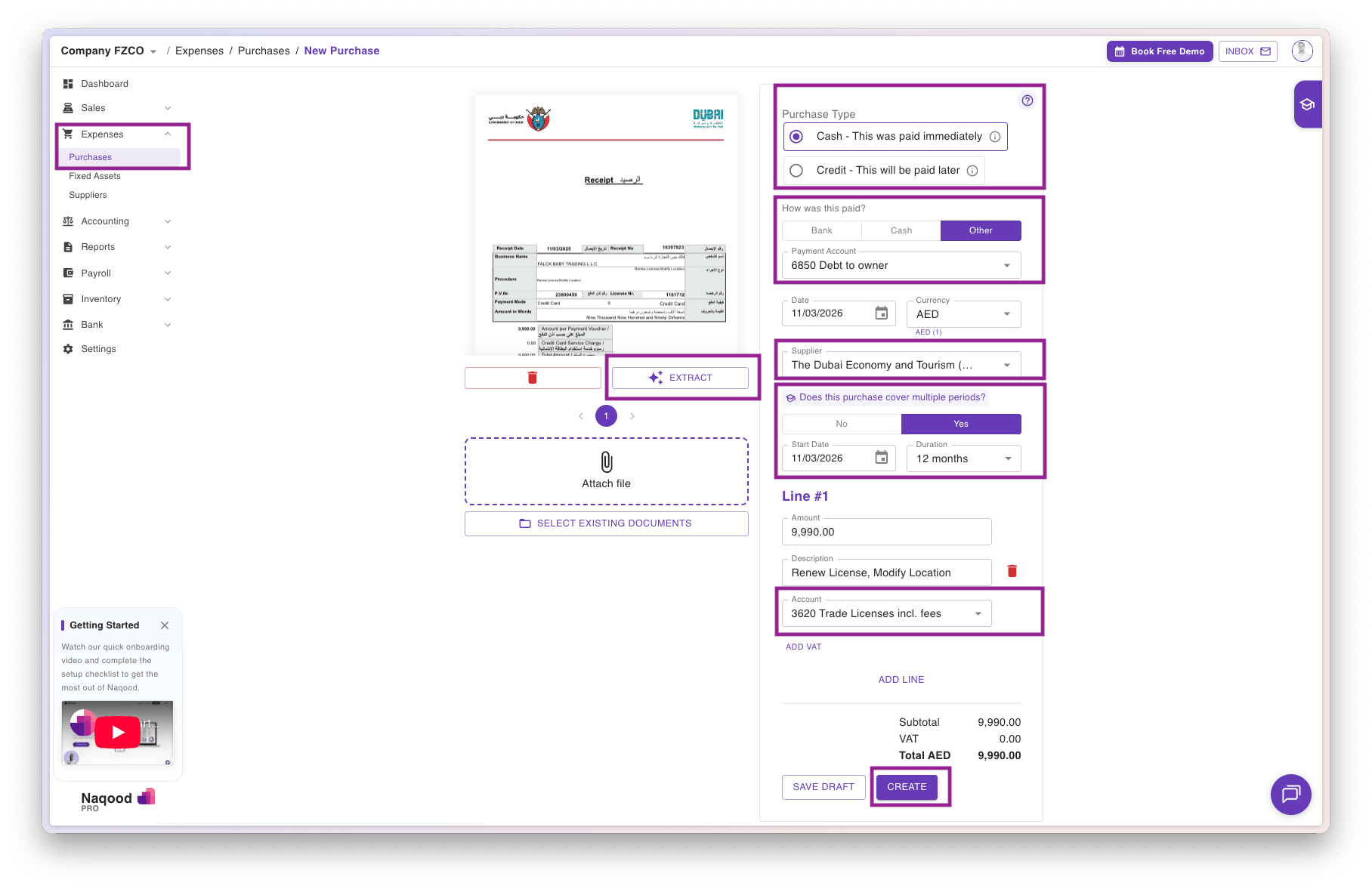Open the Date calendar picker icon

(x=881, y=313)
